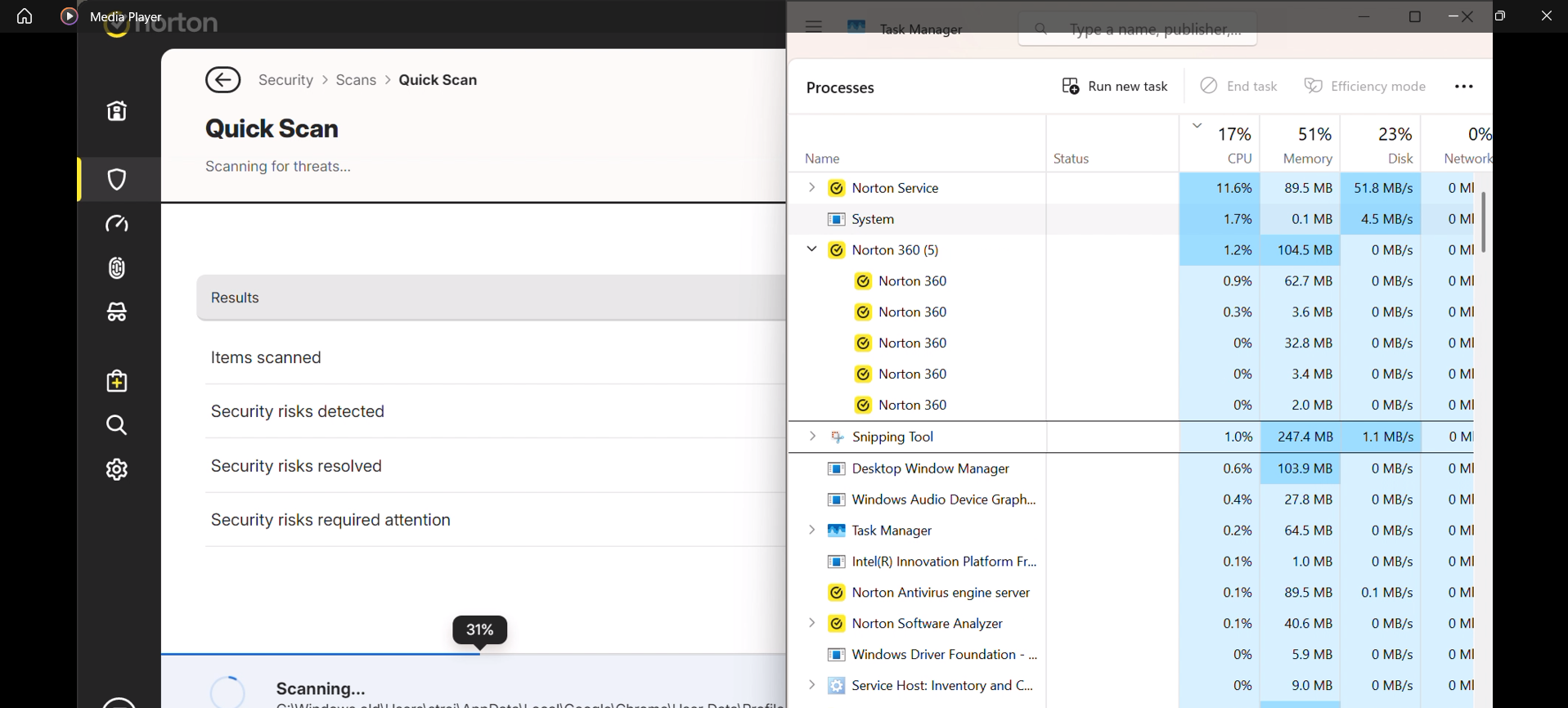Open Task Manager's three-dot more options

tap(1464, 87)
